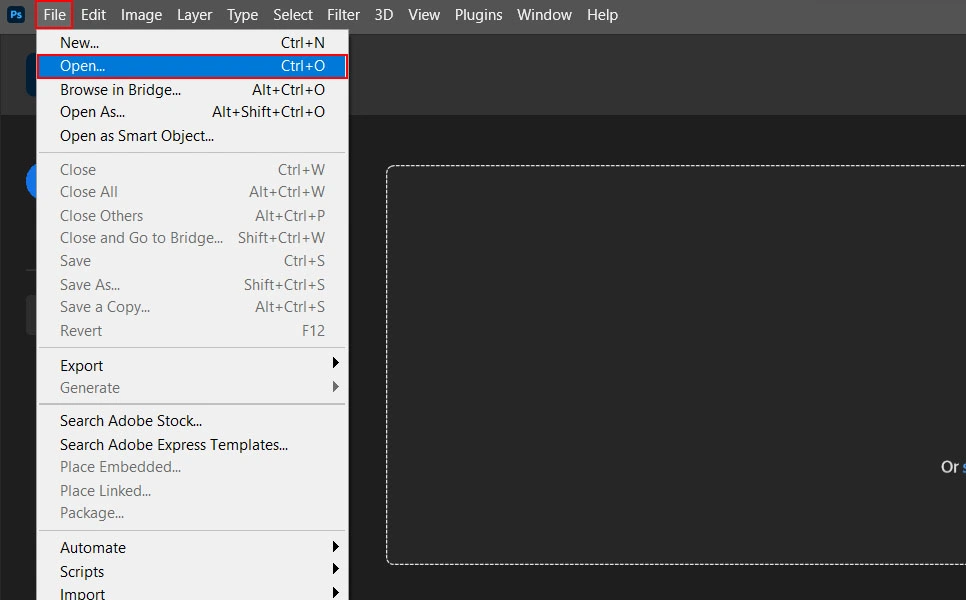Viewport: 966px width, 600px height.
Task: Click the Photoshop Ps logo icon
Action: pos(15,15)
